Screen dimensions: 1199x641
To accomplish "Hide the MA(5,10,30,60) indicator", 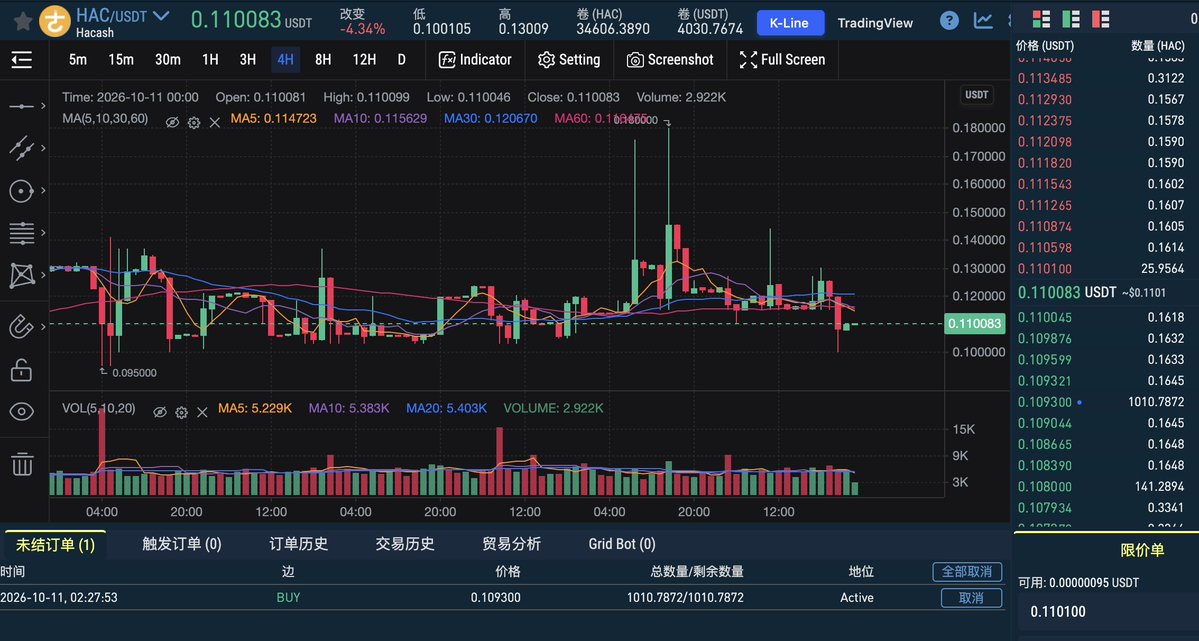I will click(x=173, y=122).
